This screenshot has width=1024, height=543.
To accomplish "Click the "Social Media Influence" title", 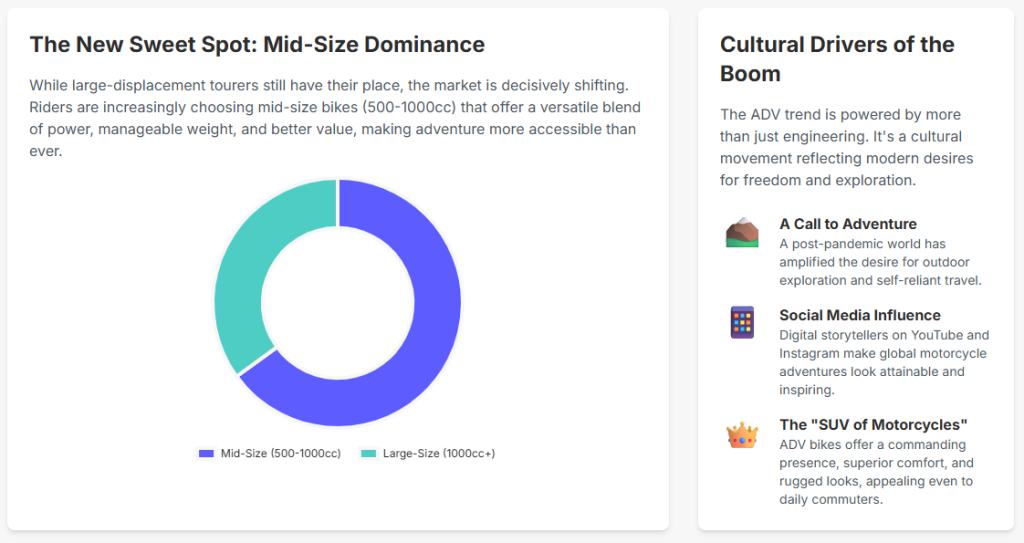I will tap(860, 315).
